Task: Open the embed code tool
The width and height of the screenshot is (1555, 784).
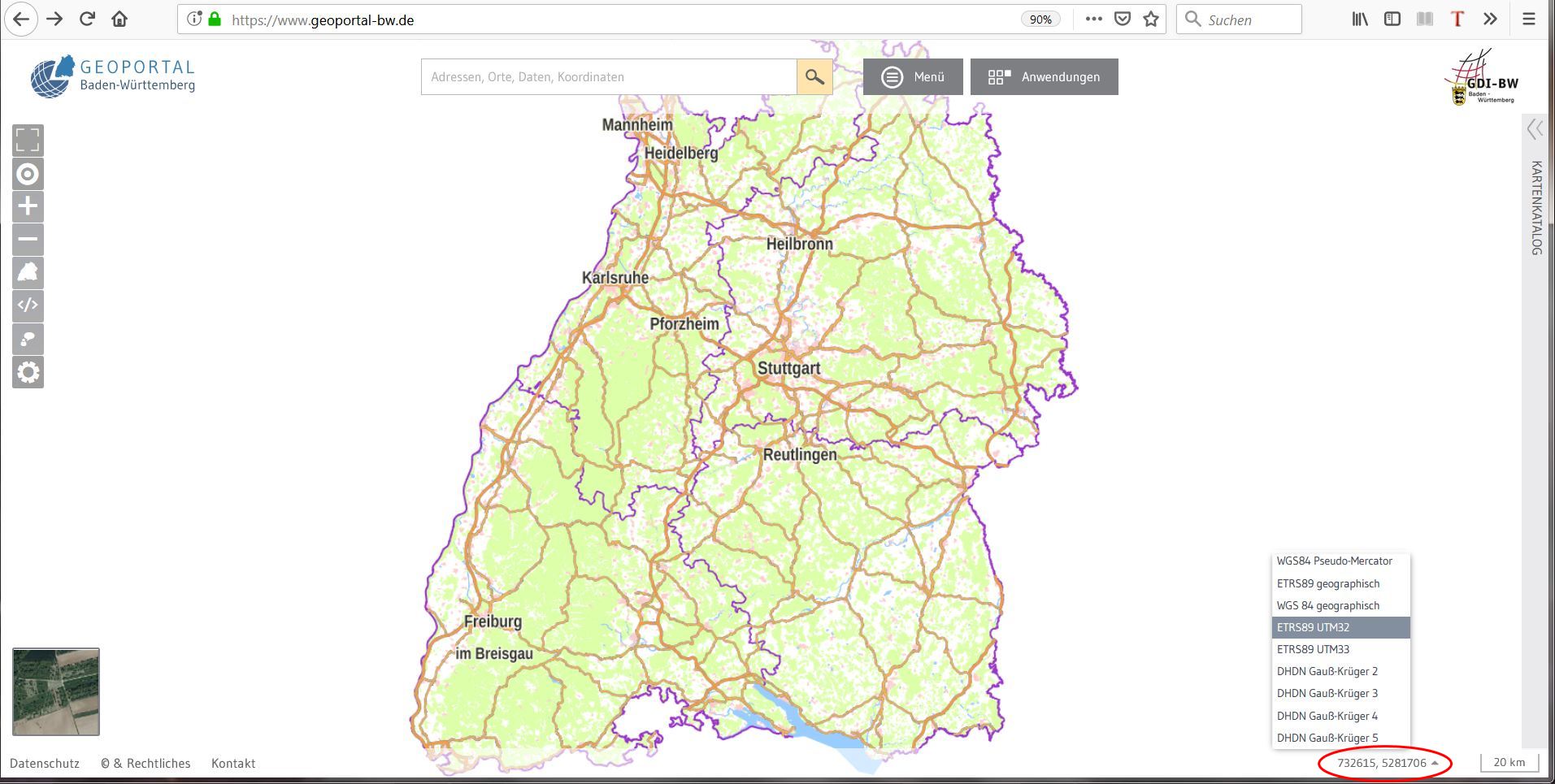Action: coord(28,305)
